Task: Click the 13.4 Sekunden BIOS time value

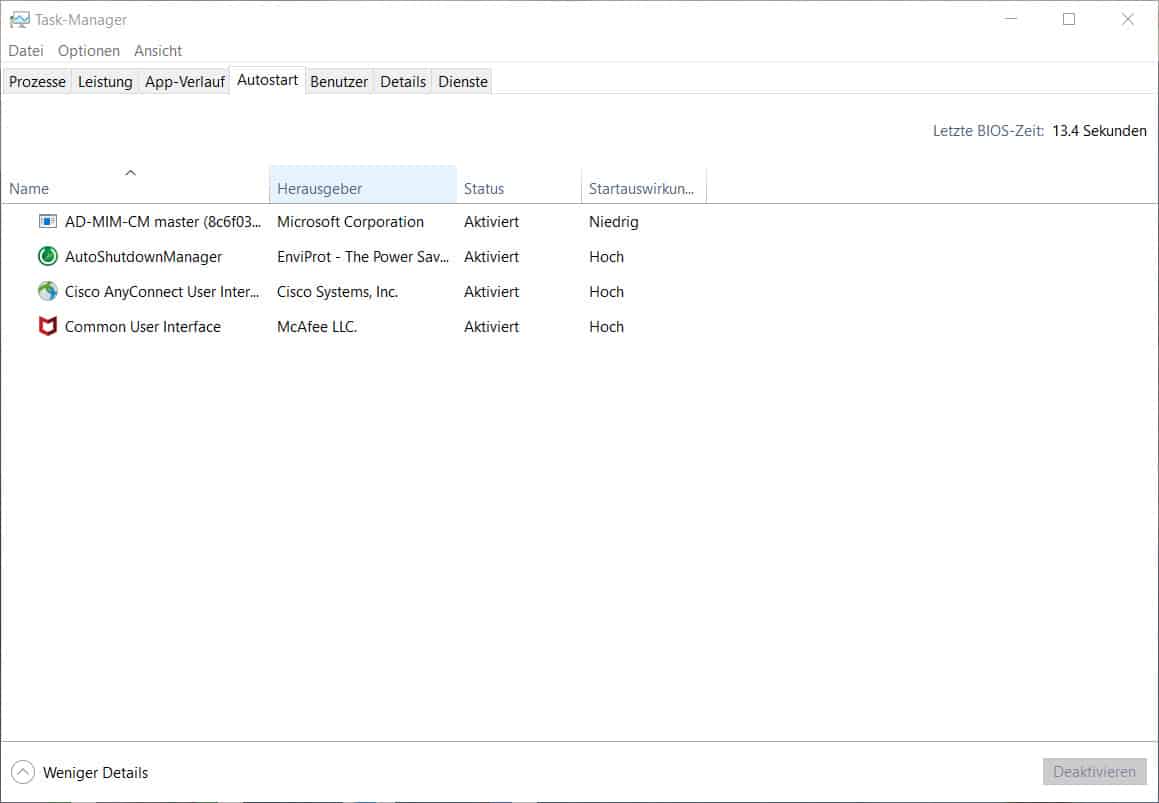Action: [x=1099, y=131]
